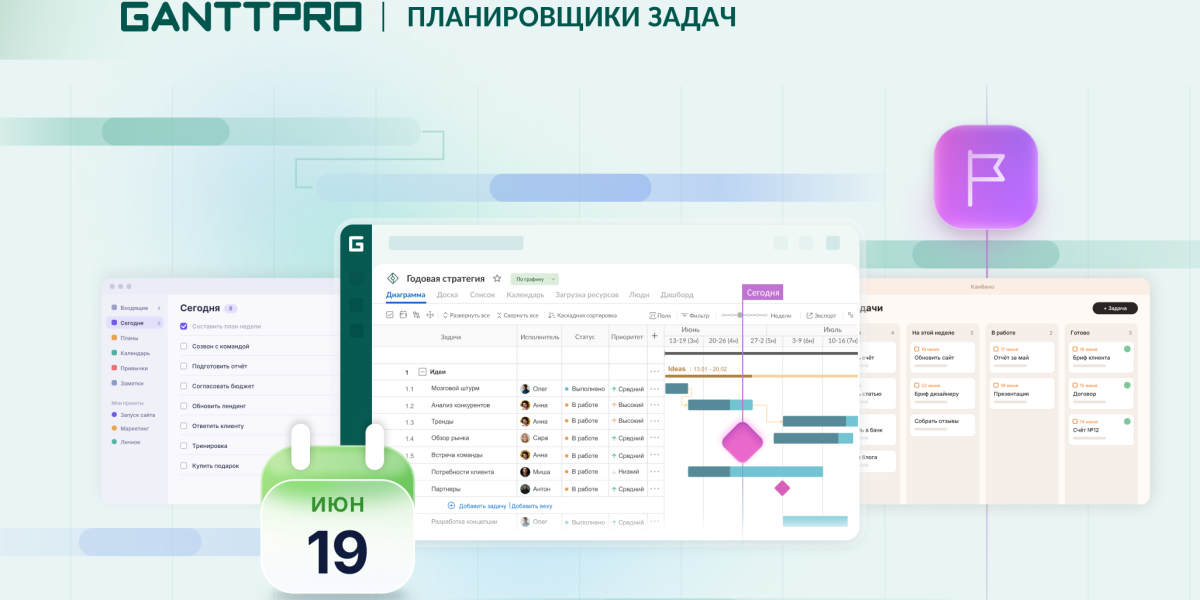Check the Тренировка task
This screenshot has width=1200, height=600.
[184, 446]
